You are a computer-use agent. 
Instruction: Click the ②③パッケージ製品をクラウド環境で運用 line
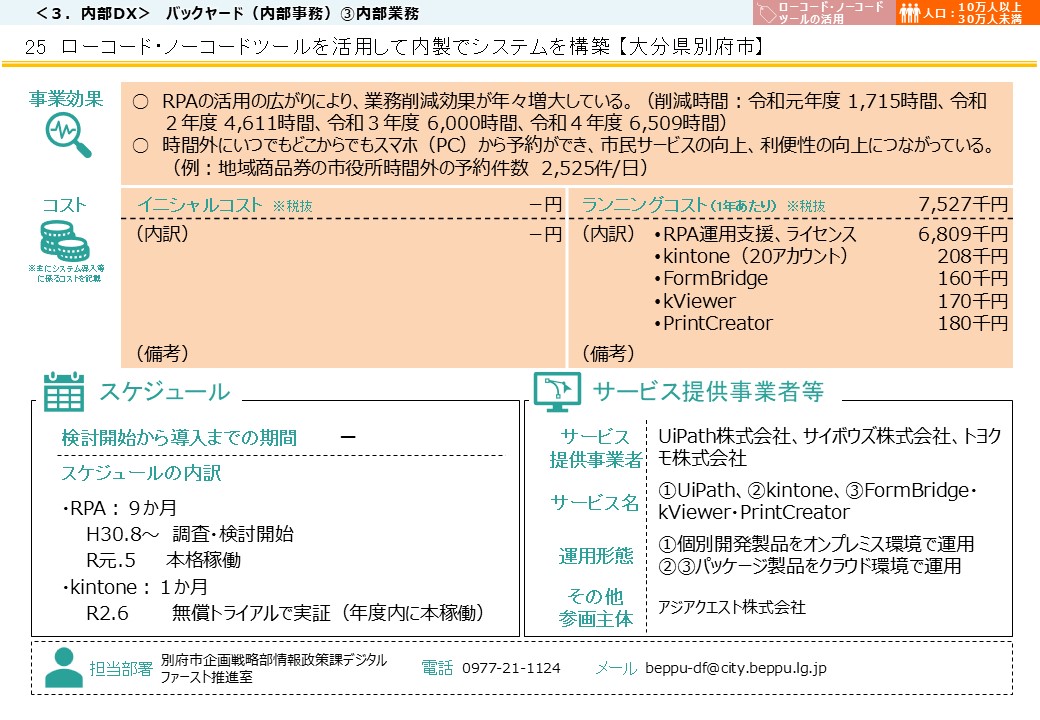point(809,566)
